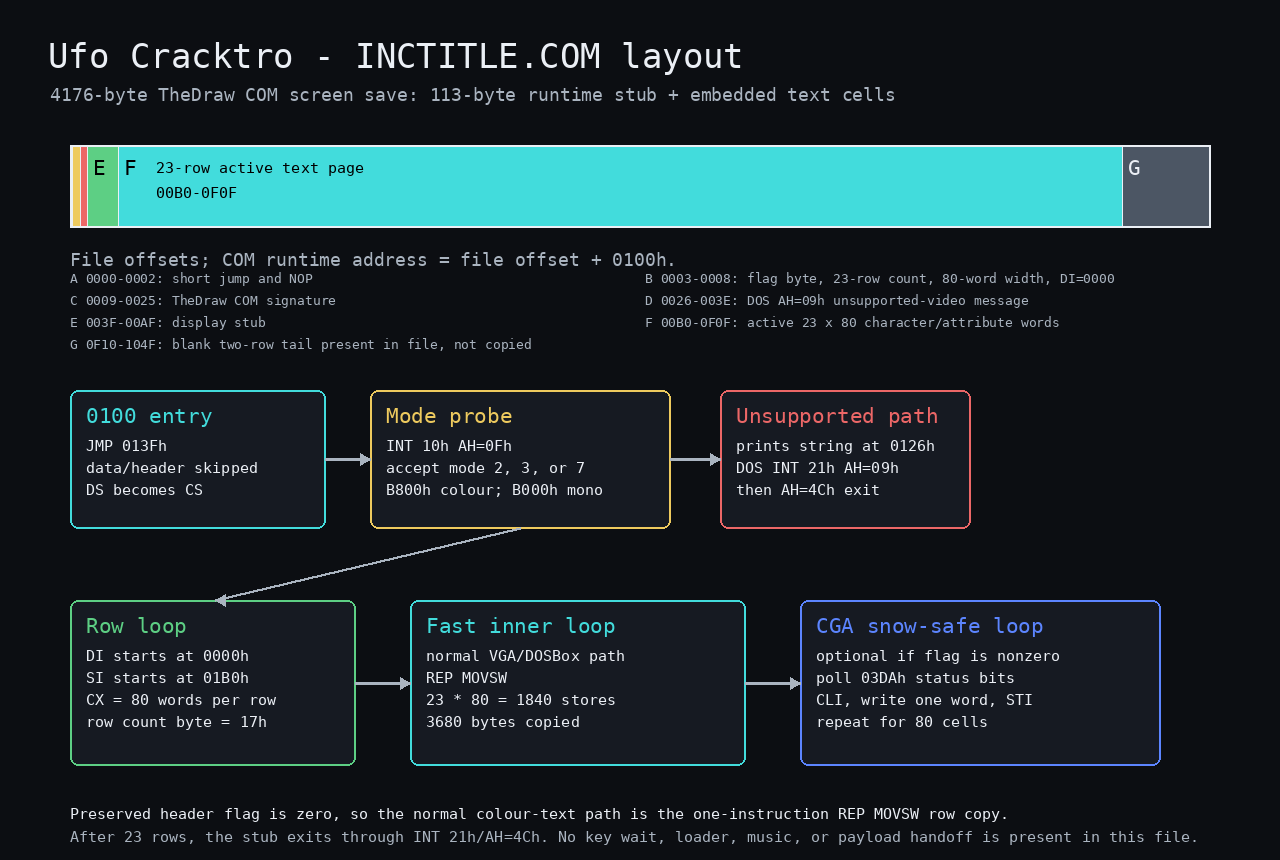Click the line SI starts at 01B0h
This screenshot has height=860, width=1280.
click(167, 678)
